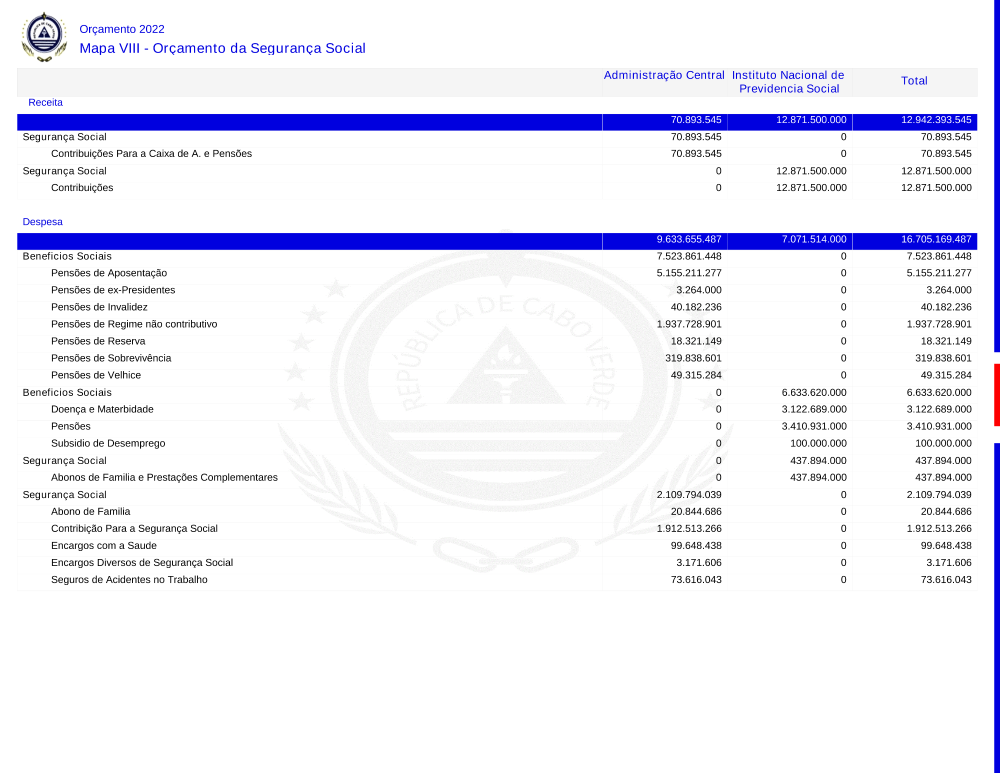Select the Encargos com a Saude row
The image size is (1000, 773).
(x=103, y=545)
